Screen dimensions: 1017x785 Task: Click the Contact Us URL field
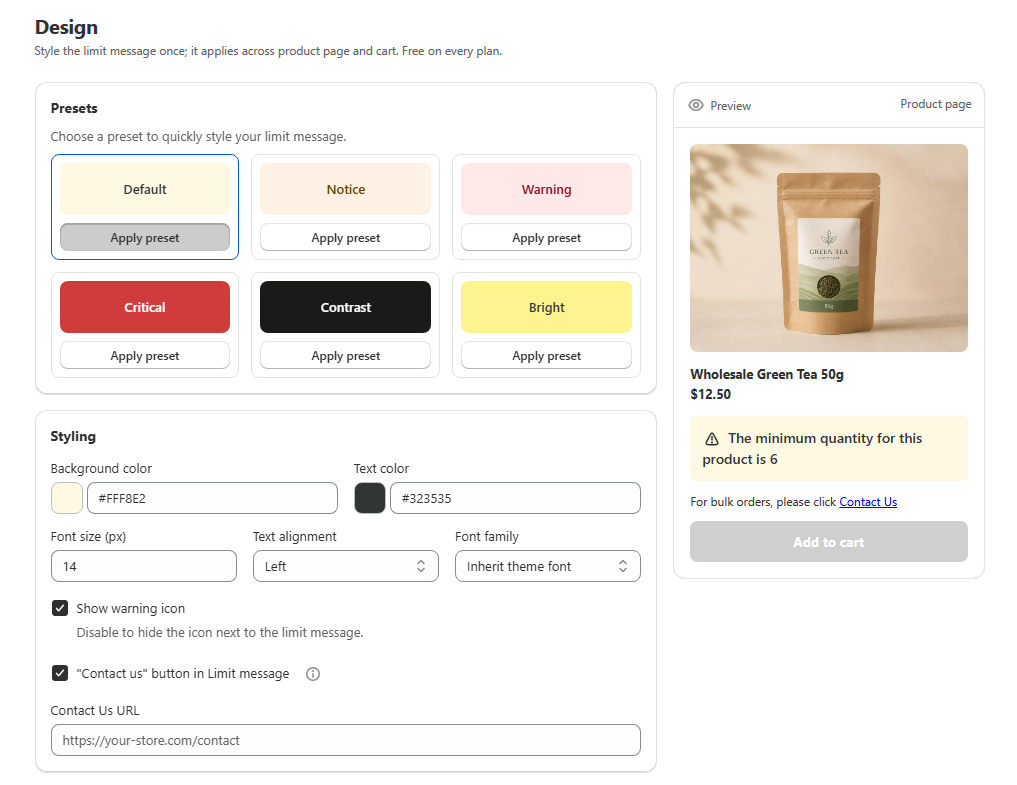pos(346,740)
